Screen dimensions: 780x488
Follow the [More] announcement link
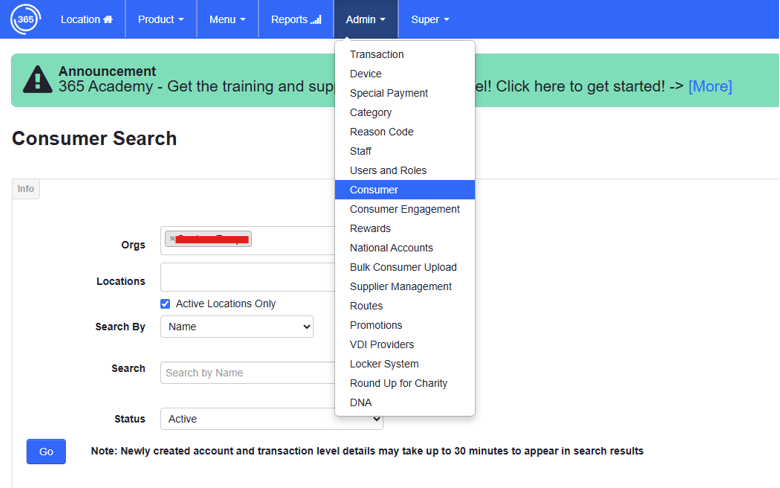pyautogui.click(x=710, y=87)
